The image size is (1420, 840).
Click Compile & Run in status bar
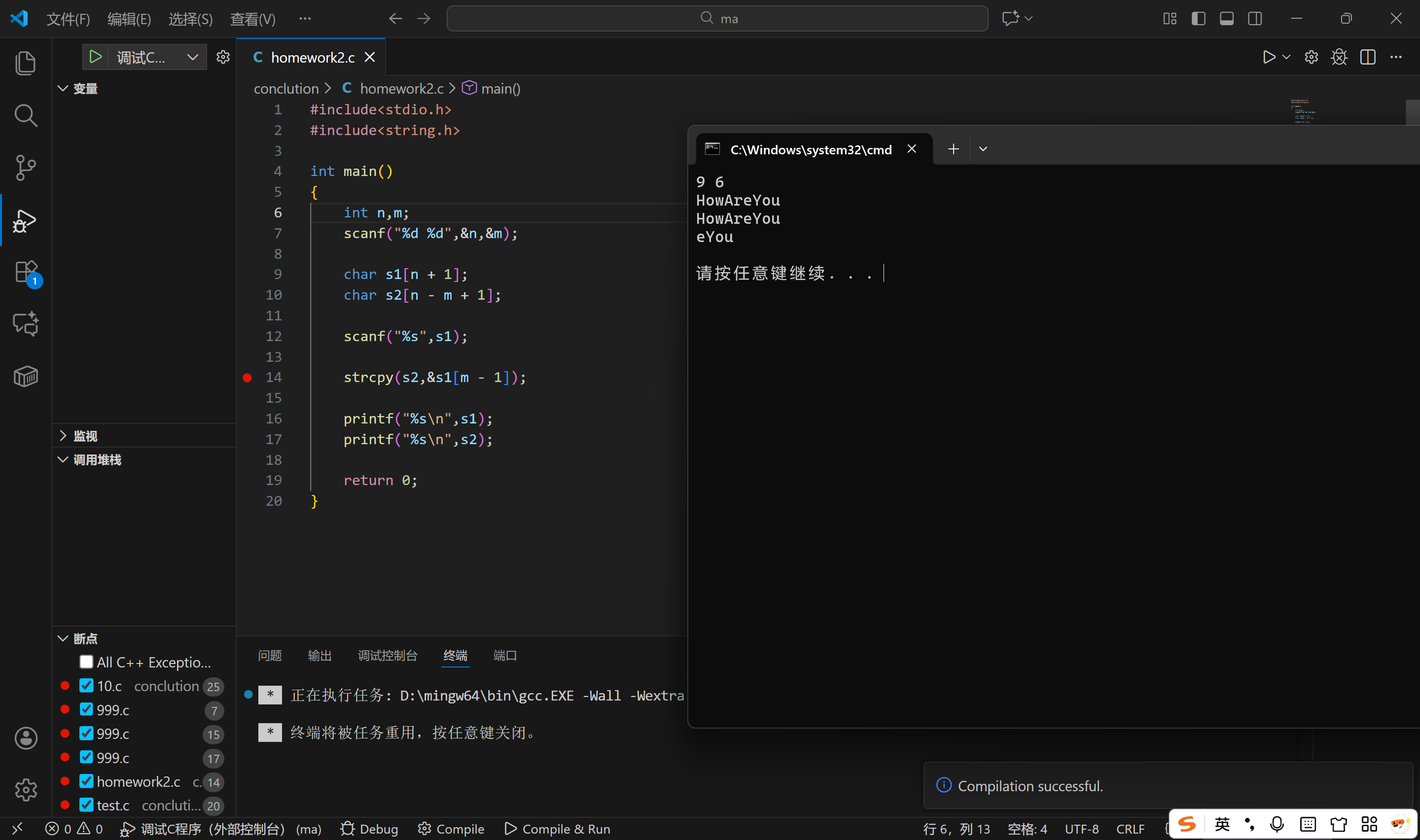click(x=557, y=829)
